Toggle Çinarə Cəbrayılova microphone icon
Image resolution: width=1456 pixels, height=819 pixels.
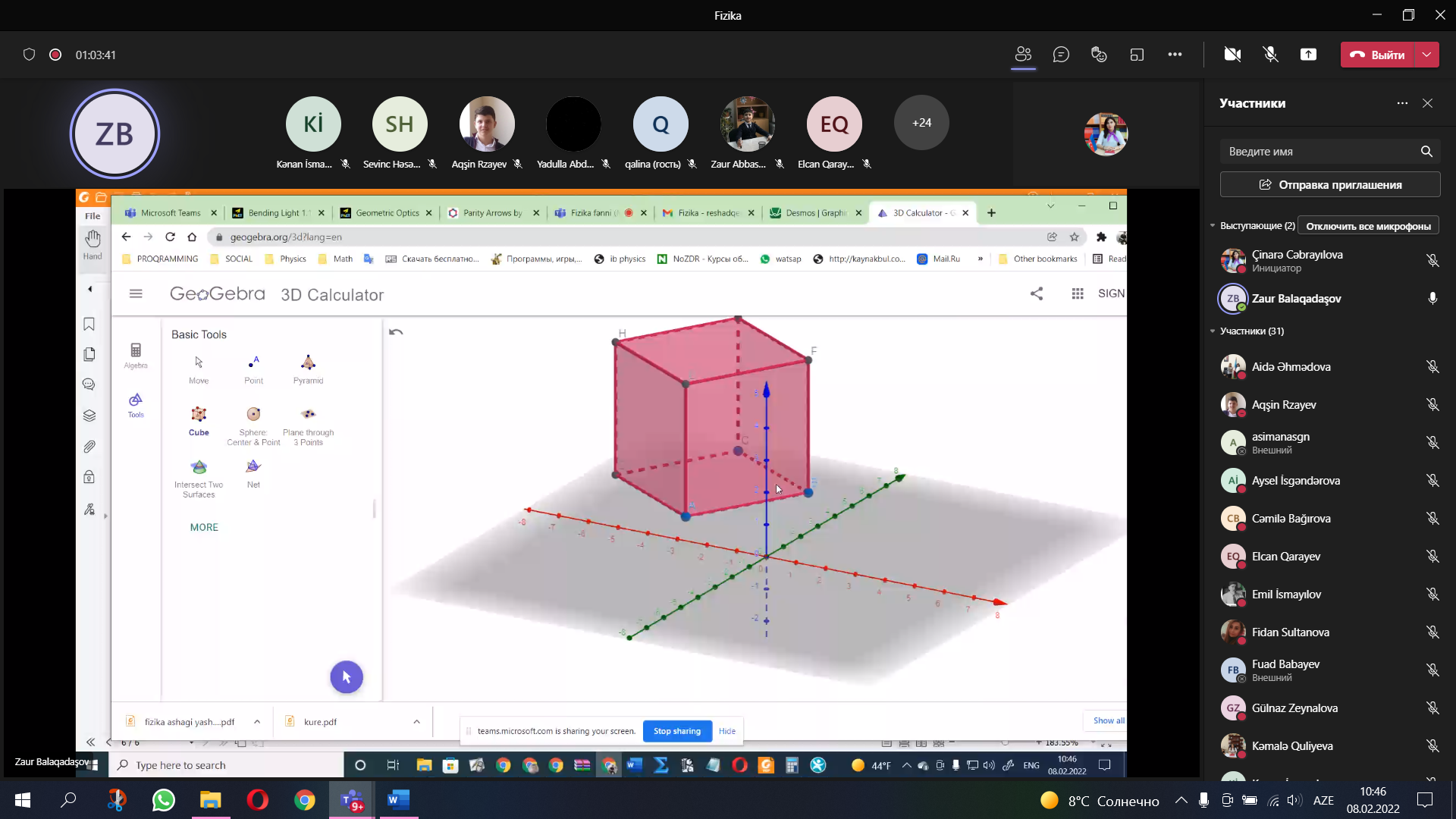pyautogui.click(x=1432, y=261)
